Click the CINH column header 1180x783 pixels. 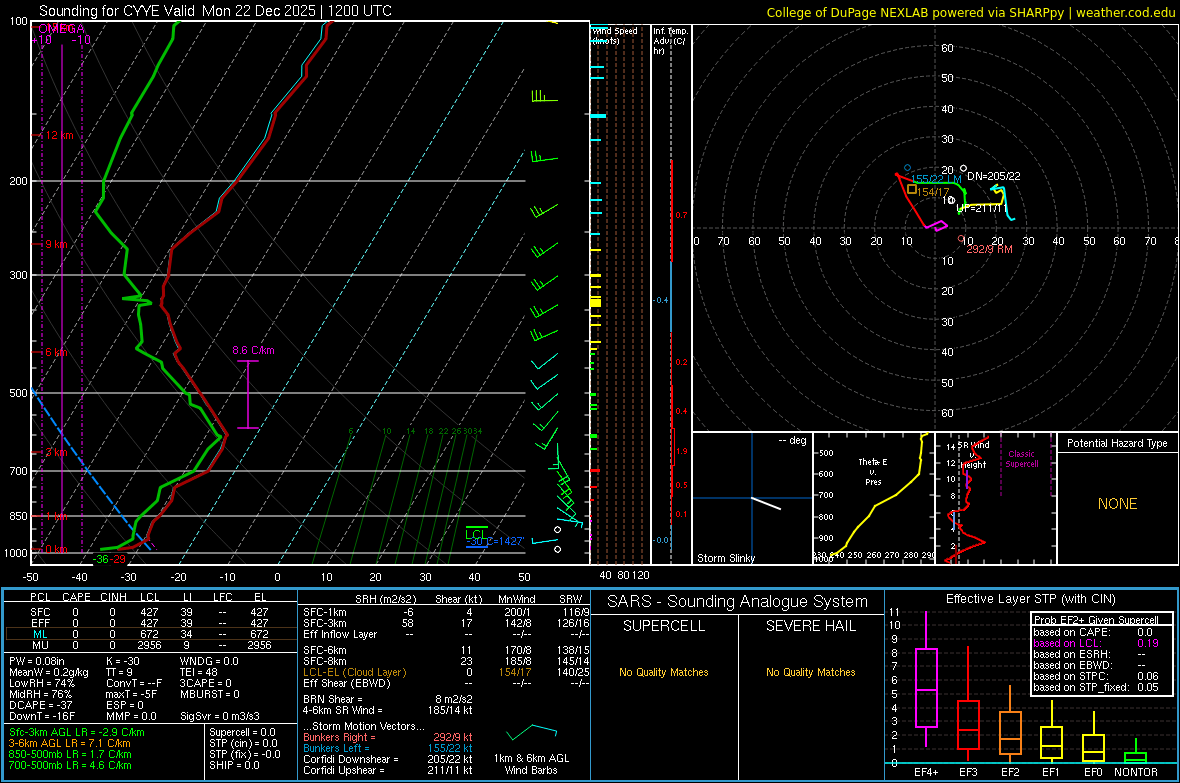113,597
